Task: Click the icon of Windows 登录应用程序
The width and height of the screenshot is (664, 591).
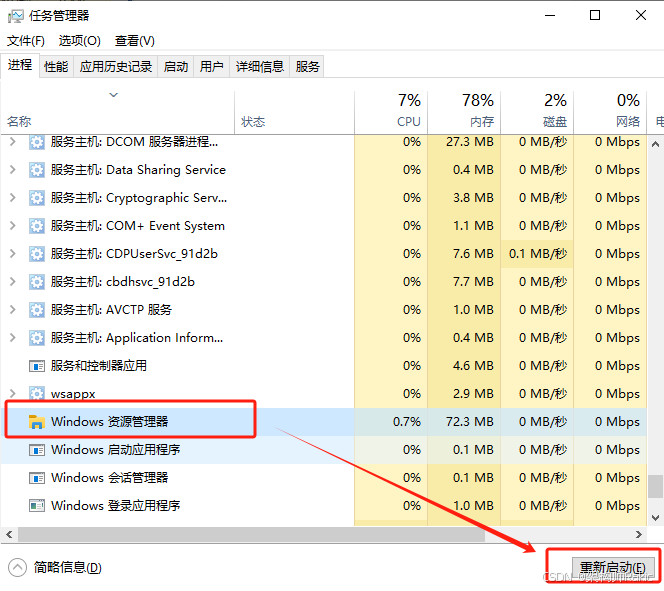Action: [x=37, y=505]
